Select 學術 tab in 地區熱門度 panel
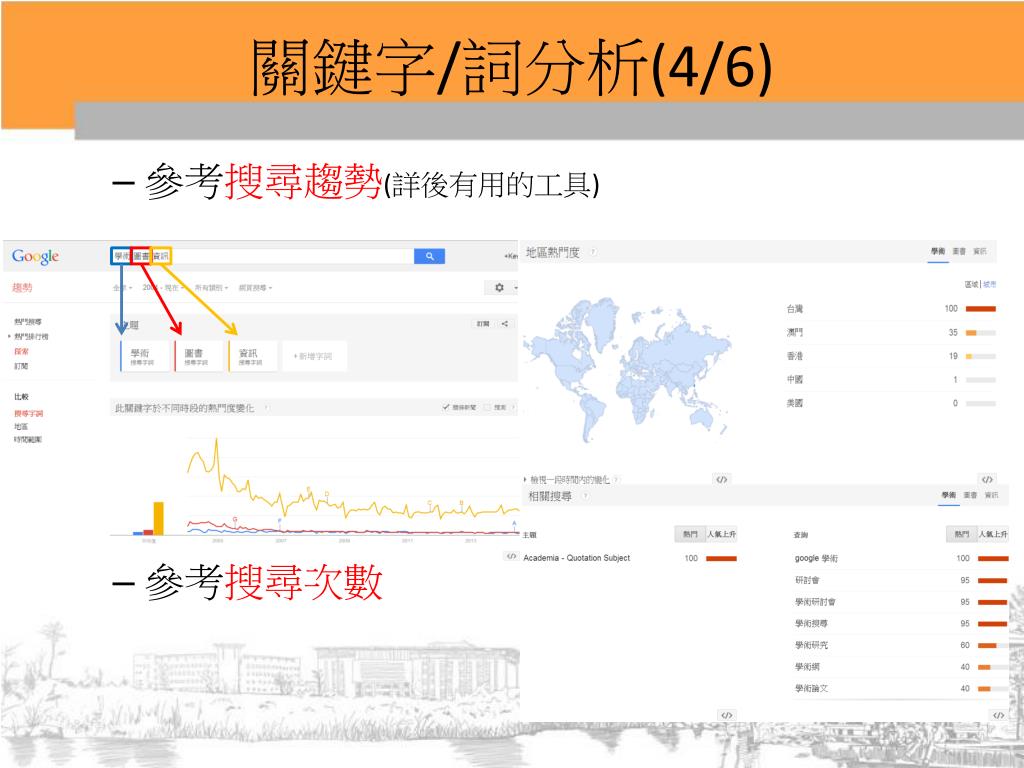This screenshot has width=1024, height=768. (x=938, y=251)
